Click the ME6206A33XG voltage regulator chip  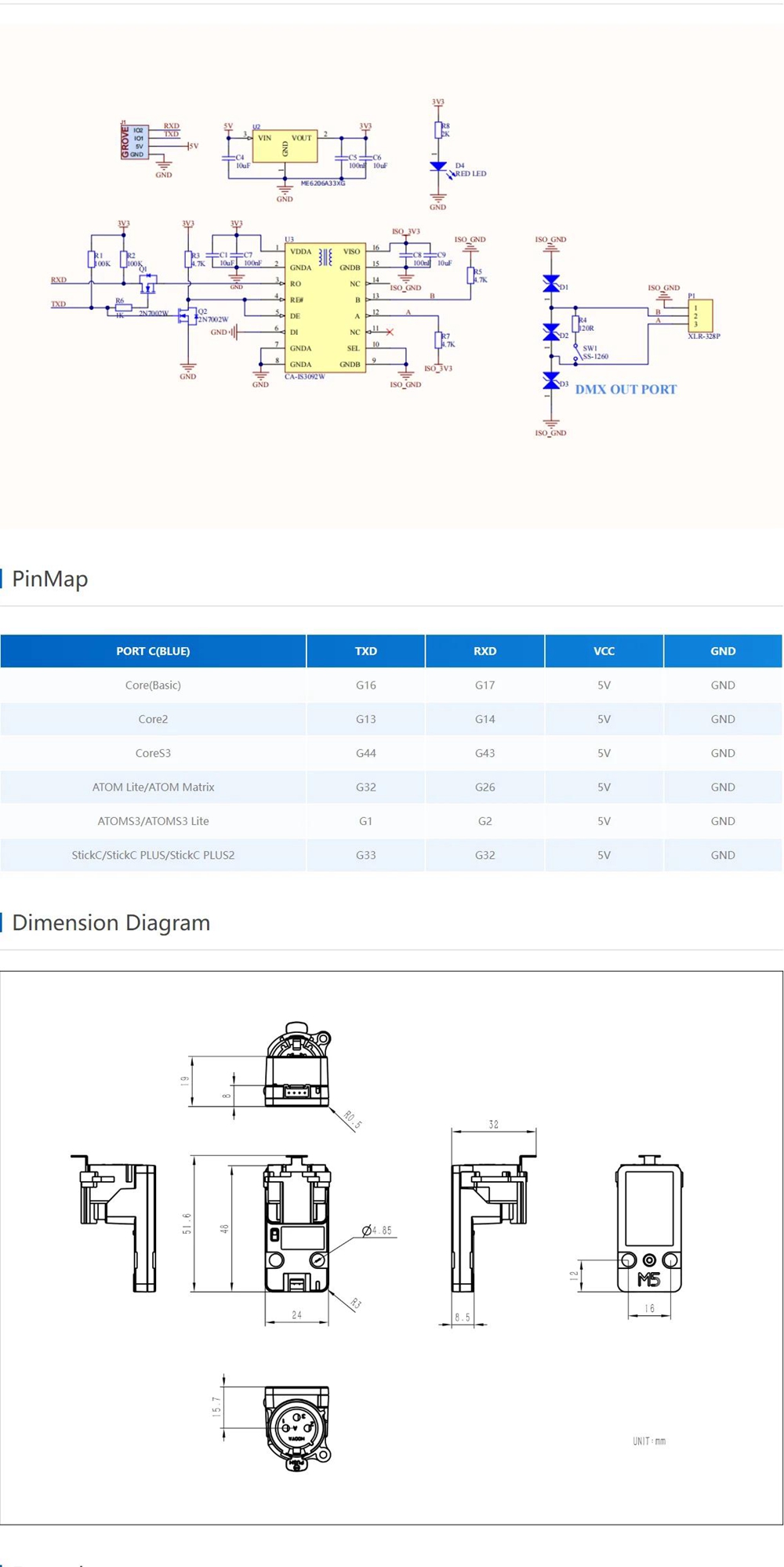[285, 146]
